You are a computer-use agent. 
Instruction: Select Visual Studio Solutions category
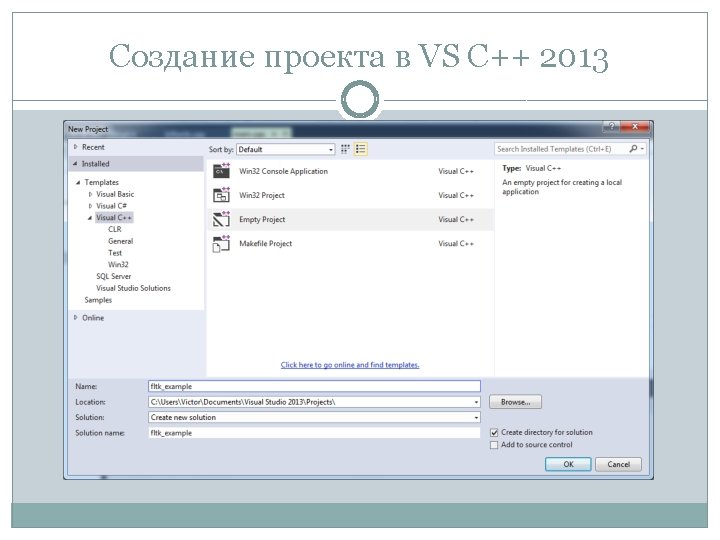133,288
